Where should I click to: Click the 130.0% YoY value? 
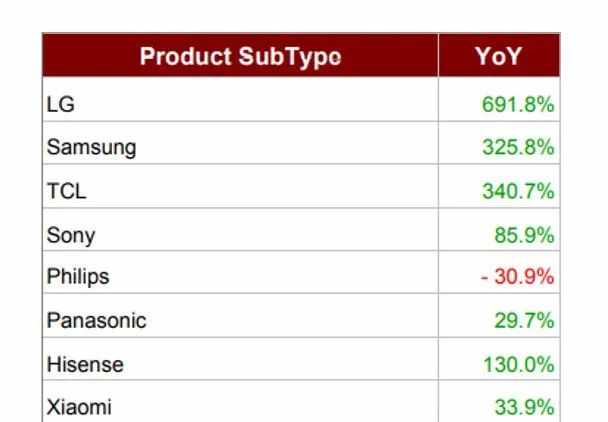pyautogui.click(x=519, y=365)
